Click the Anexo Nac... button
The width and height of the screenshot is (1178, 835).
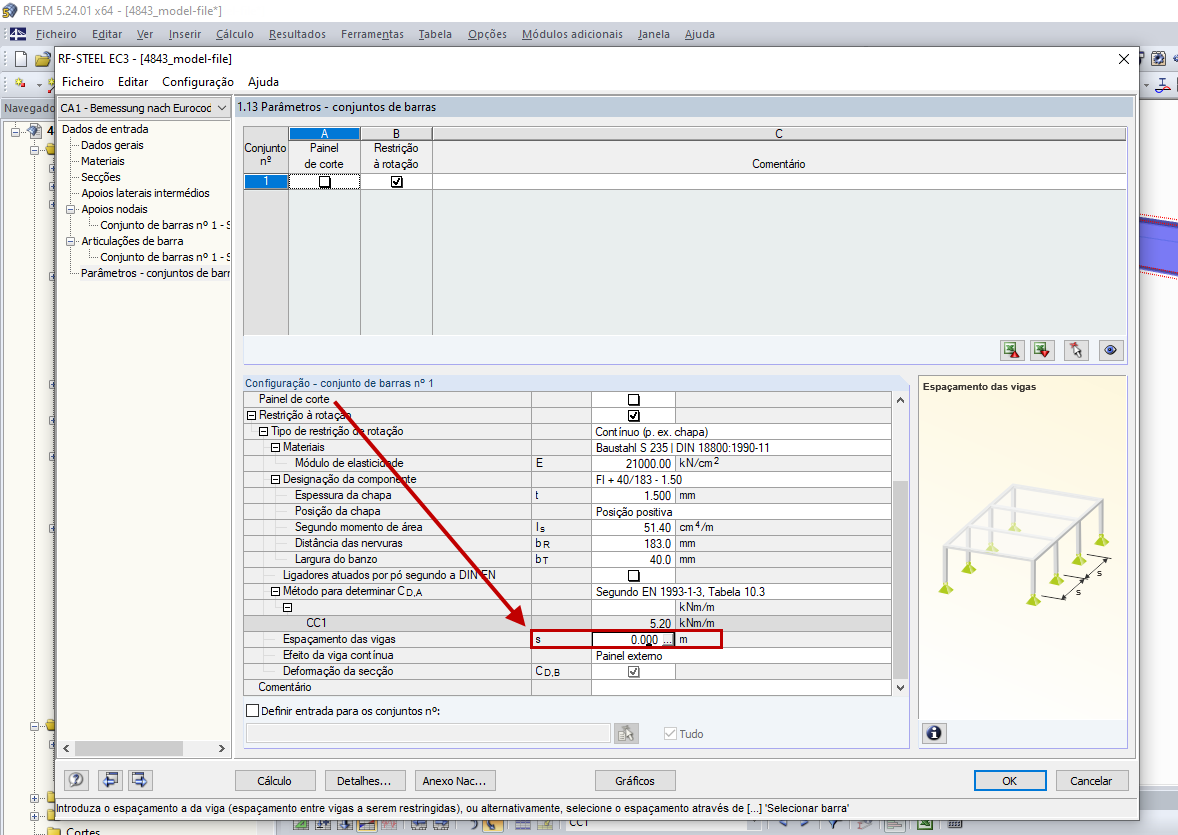click(455, 781)
